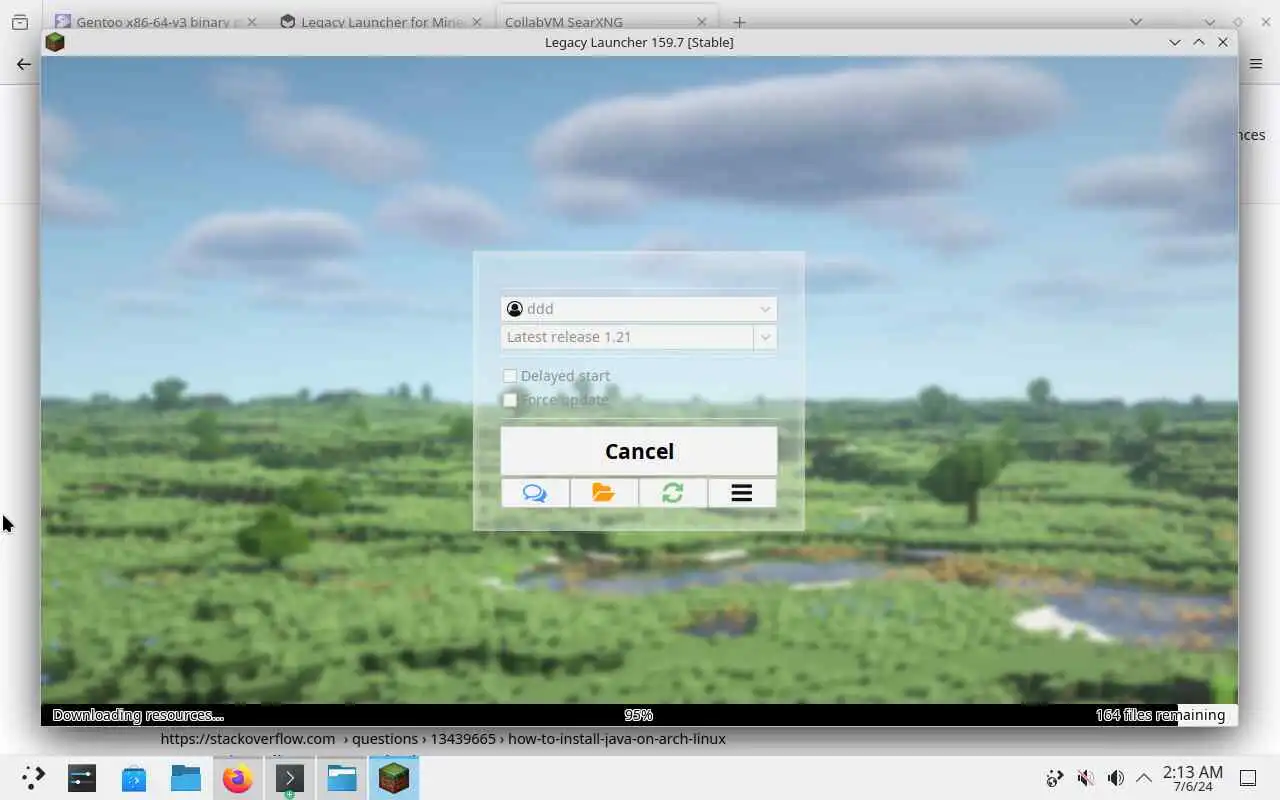Open the launcher chat/support icon
The image size is (1280, 800).
coord(535,493)
